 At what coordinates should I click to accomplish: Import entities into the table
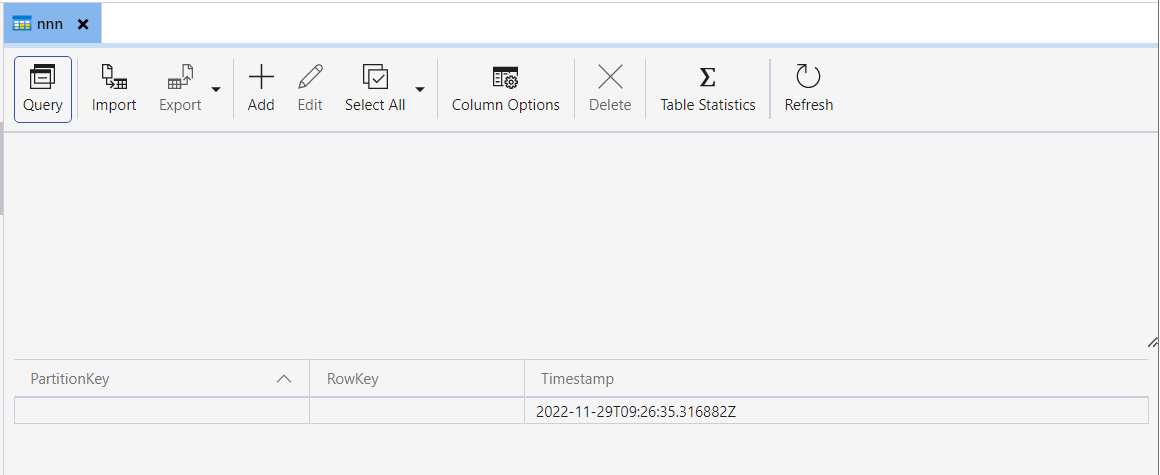click(x=114, y=89)
